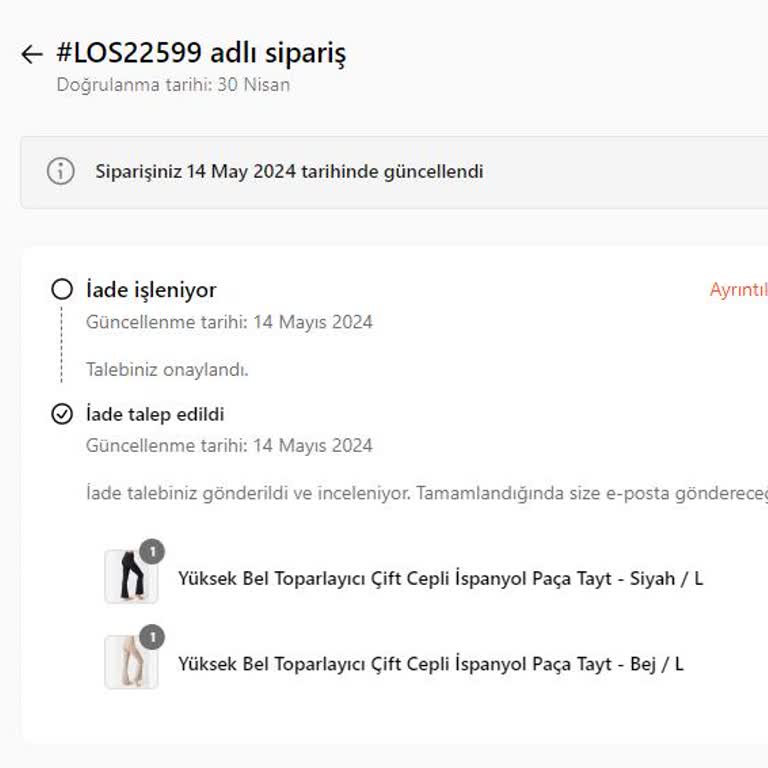Click the quantity badge on the black leggings
The height and width of the screenshot is (768, 768).
tap(152, 551)
